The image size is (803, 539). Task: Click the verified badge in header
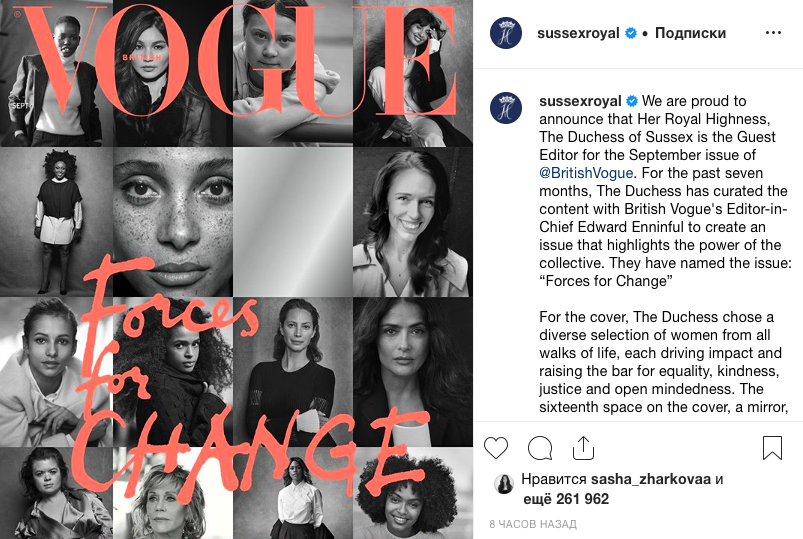(x=631, y=33)
